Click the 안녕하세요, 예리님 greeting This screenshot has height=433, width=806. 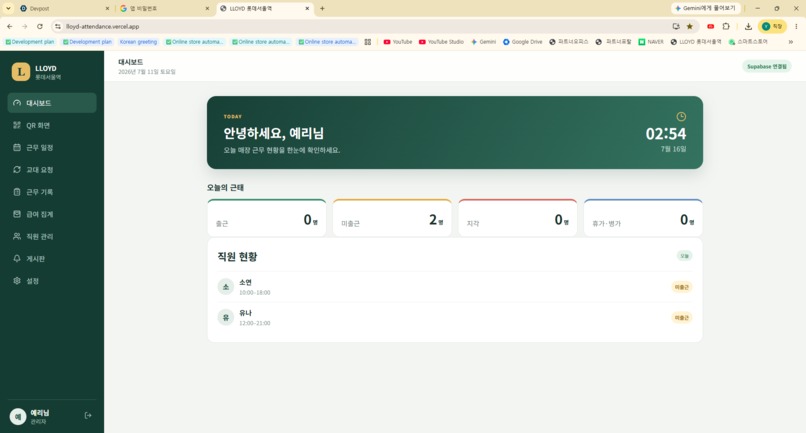pos(273,134)
